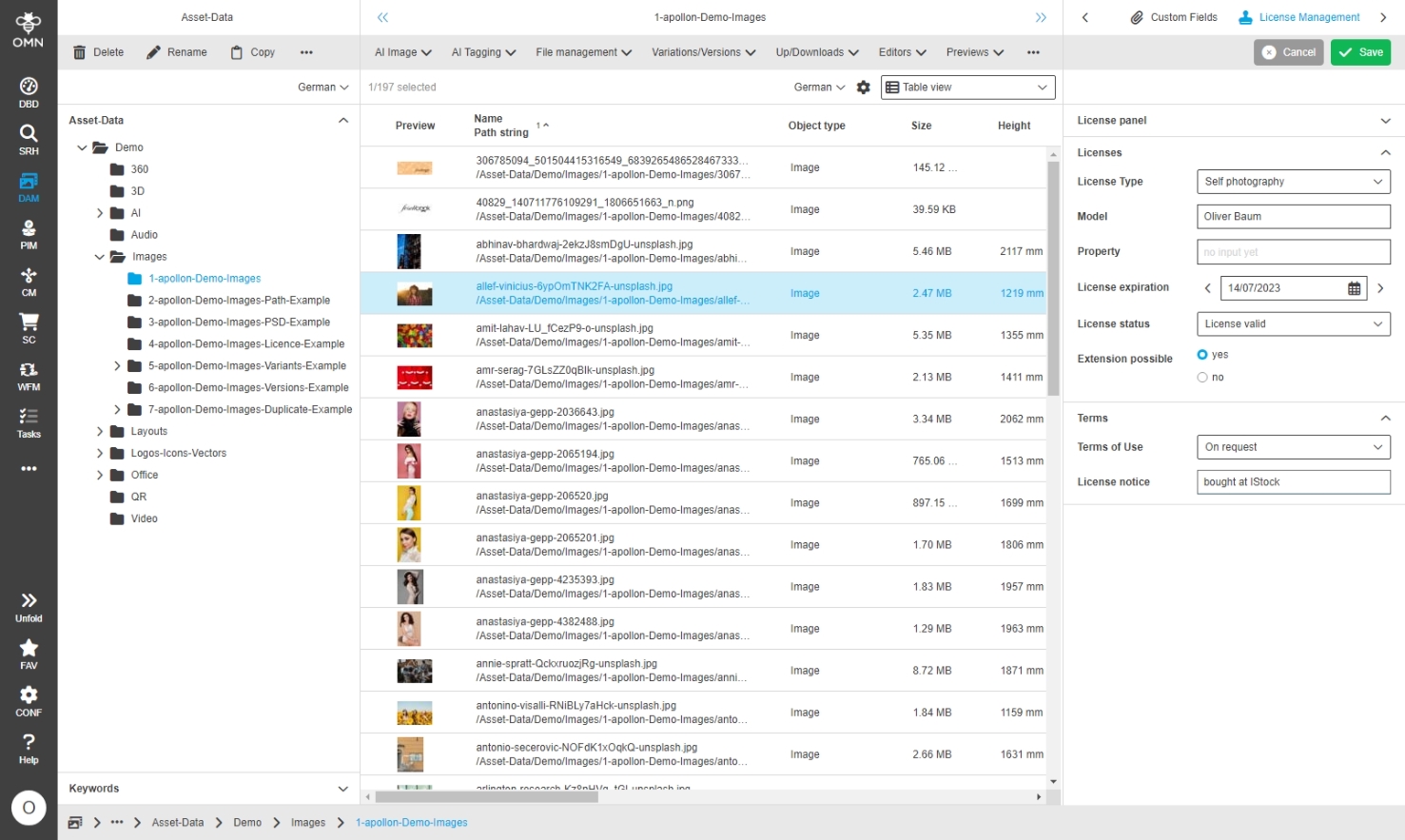Screen dimensions: 1405x840
Task: Switch to the Custom Fields tab
Action: pos(1174,17)
